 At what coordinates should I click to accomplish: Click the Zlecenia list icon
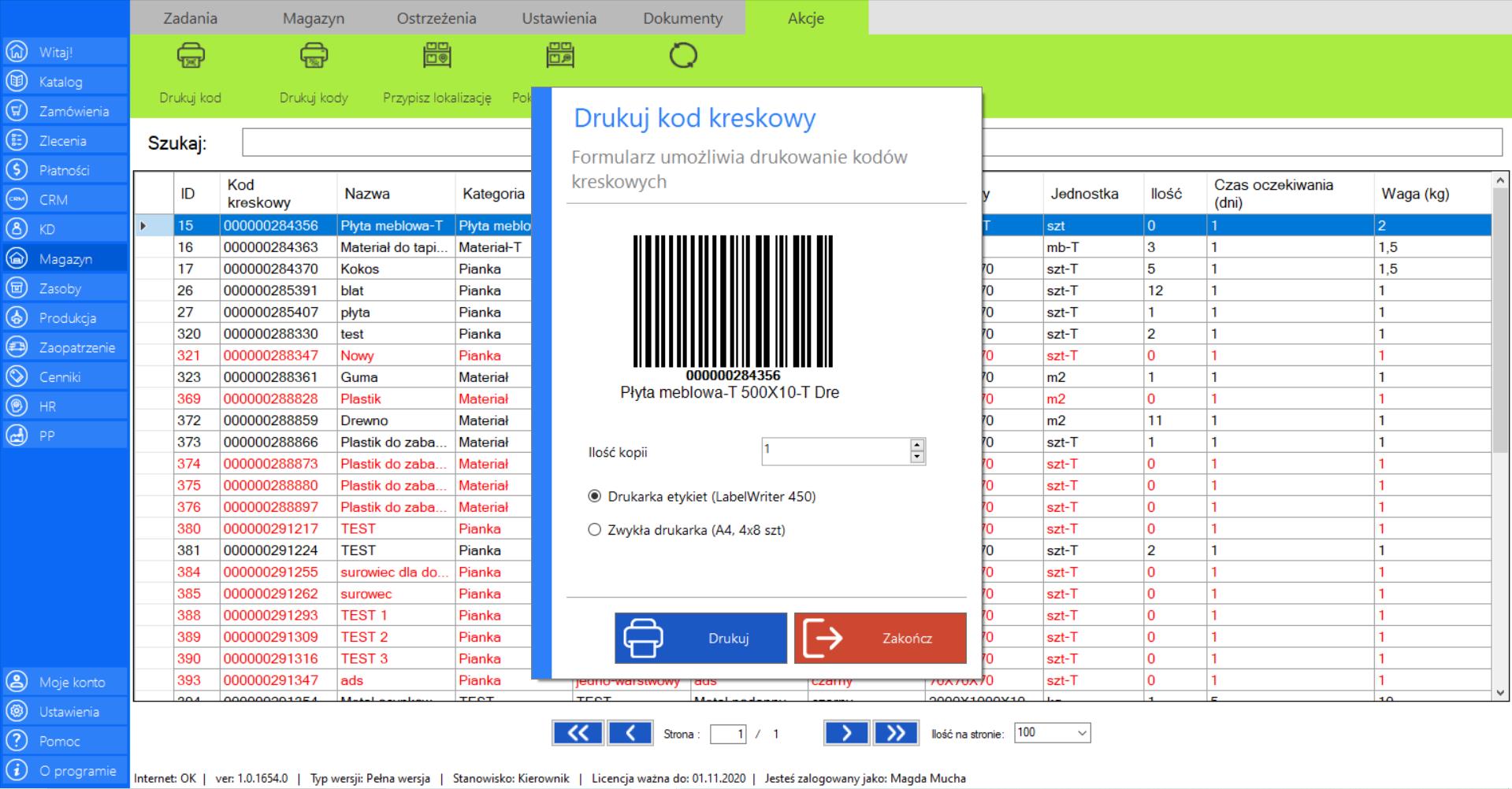tap(17, 140)
